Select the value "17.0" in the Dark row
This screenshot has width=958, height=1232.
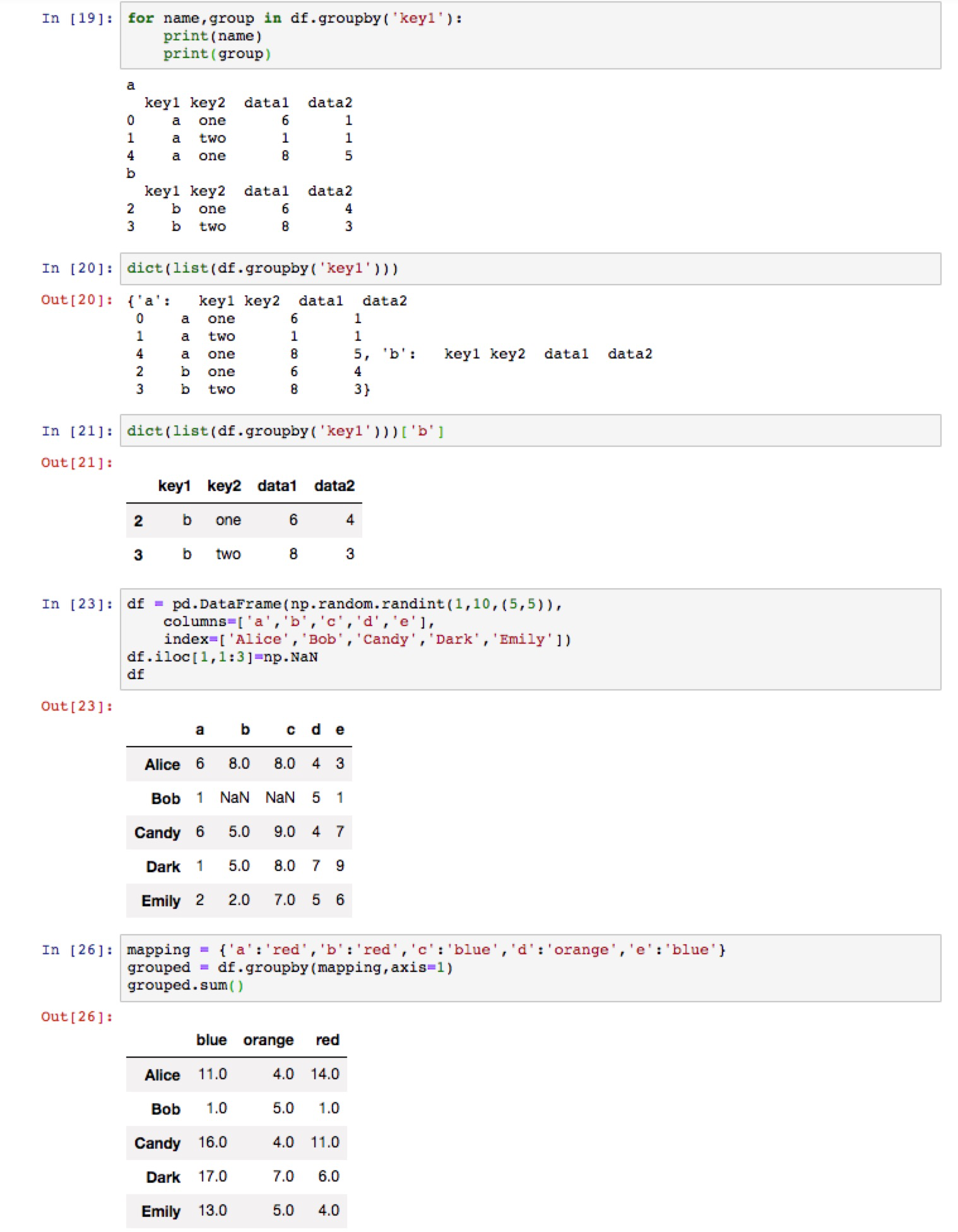(x=213, y=1176)
